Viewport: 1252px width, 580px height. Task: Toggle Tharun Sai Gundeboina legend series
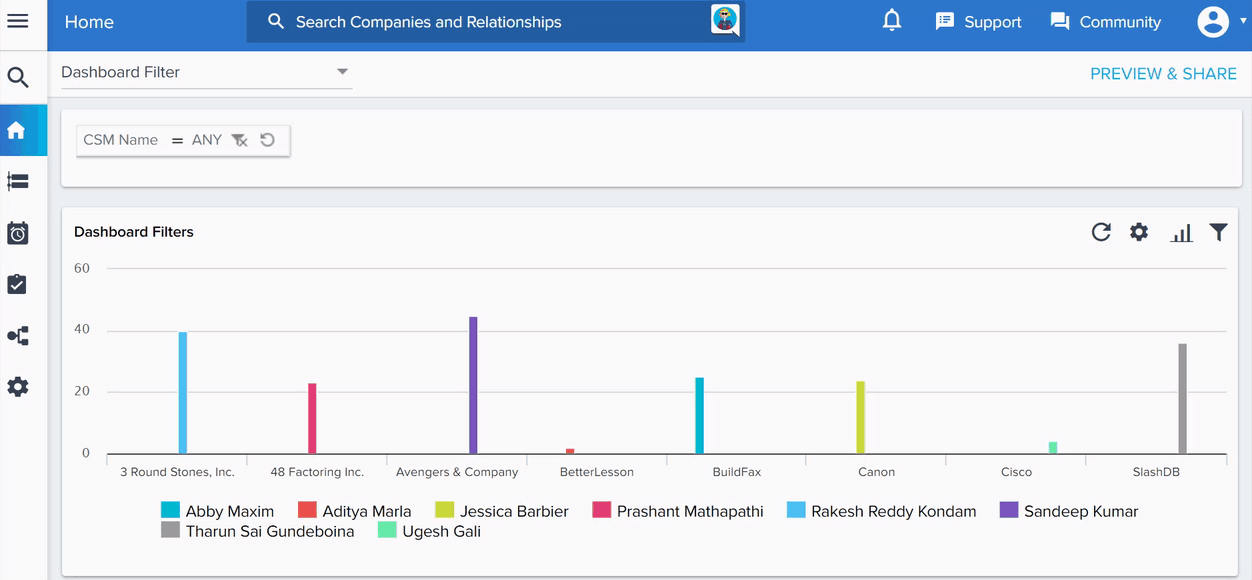[258, 531]
